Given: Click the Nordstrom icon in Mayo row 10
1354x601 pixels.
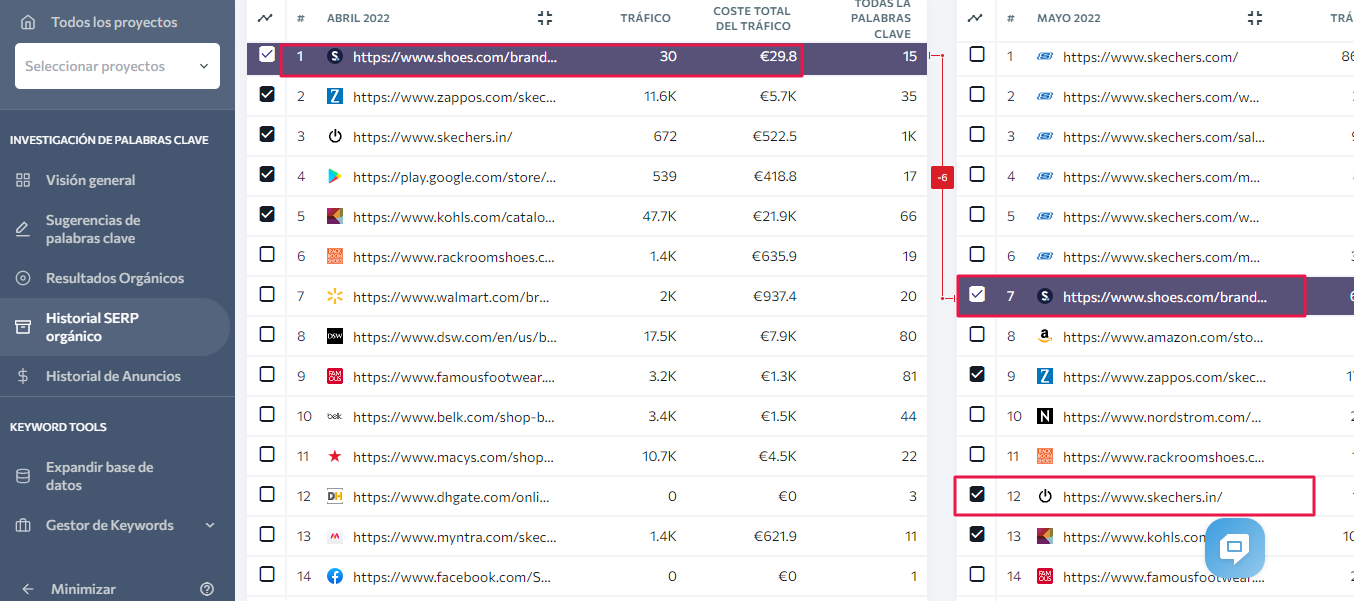Looking at the screenshot, I should tap(1045, 417).
